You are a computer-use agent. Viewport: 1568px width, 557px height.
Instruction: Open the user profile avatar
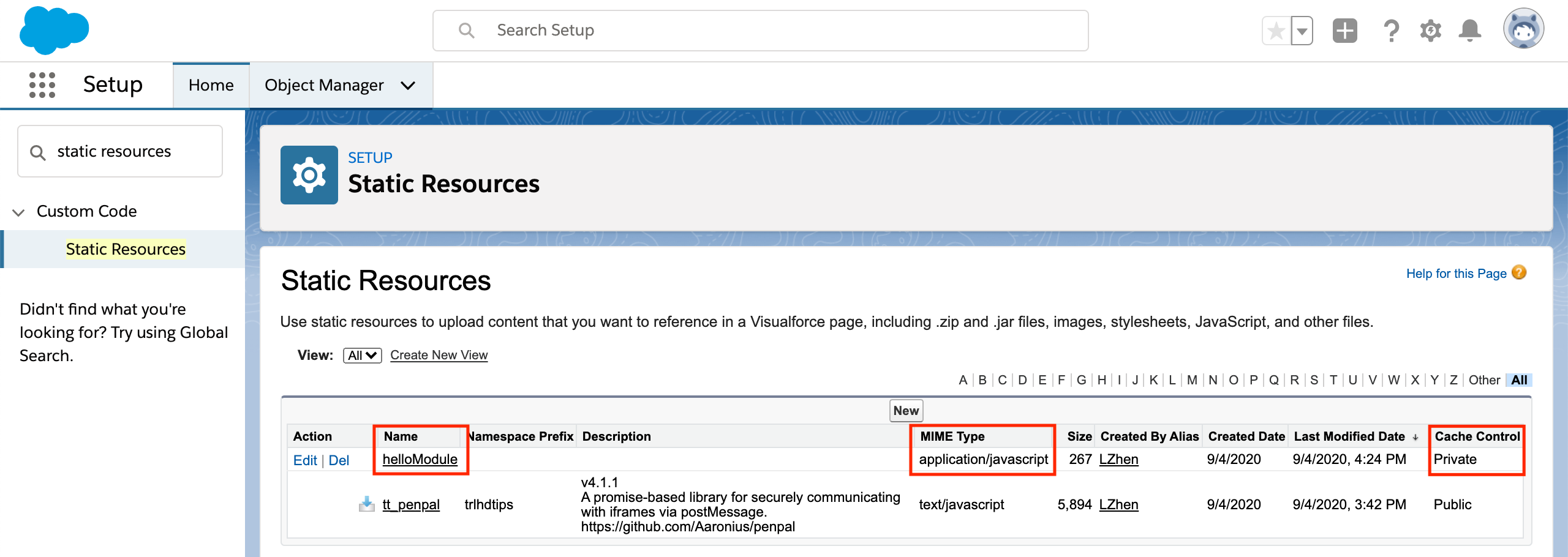click(1523, 29)
